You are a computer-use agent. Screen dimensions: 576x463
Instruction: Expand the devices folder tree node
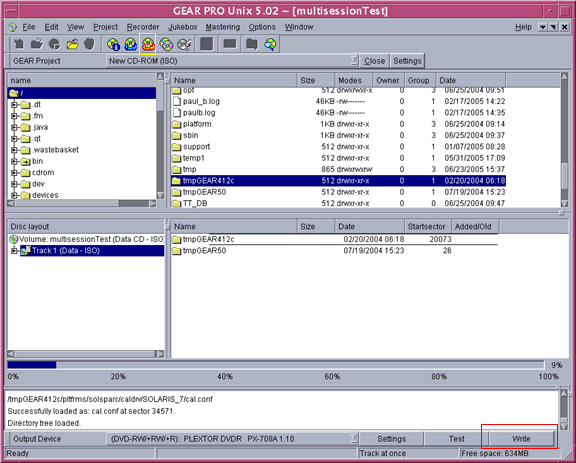point(14,195)
